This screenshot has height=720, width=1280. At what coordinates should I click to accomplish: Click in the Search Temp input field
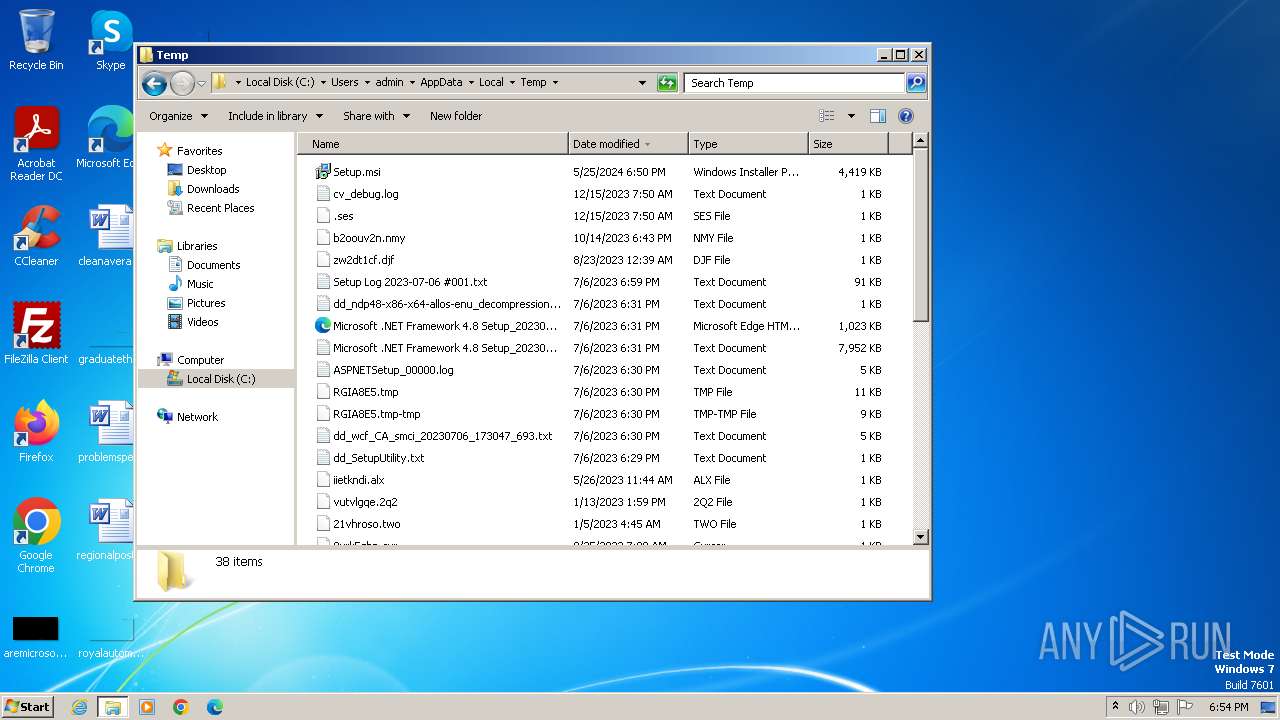tap(794, 83)
